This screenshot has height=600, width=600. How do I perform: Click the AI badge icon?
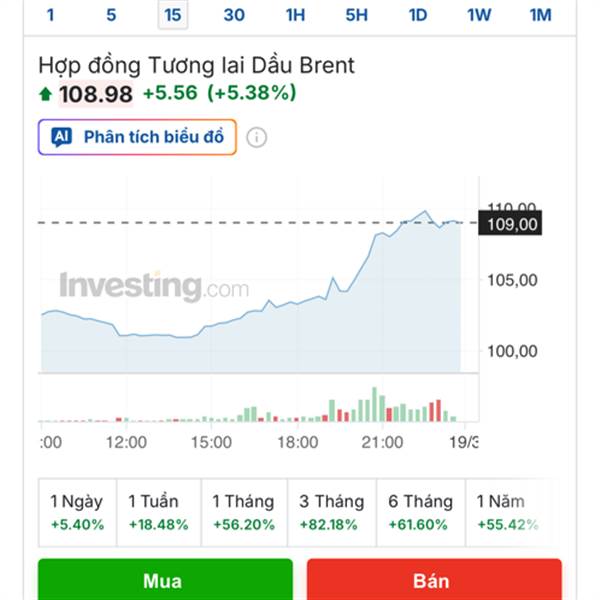tap(61, 137)
